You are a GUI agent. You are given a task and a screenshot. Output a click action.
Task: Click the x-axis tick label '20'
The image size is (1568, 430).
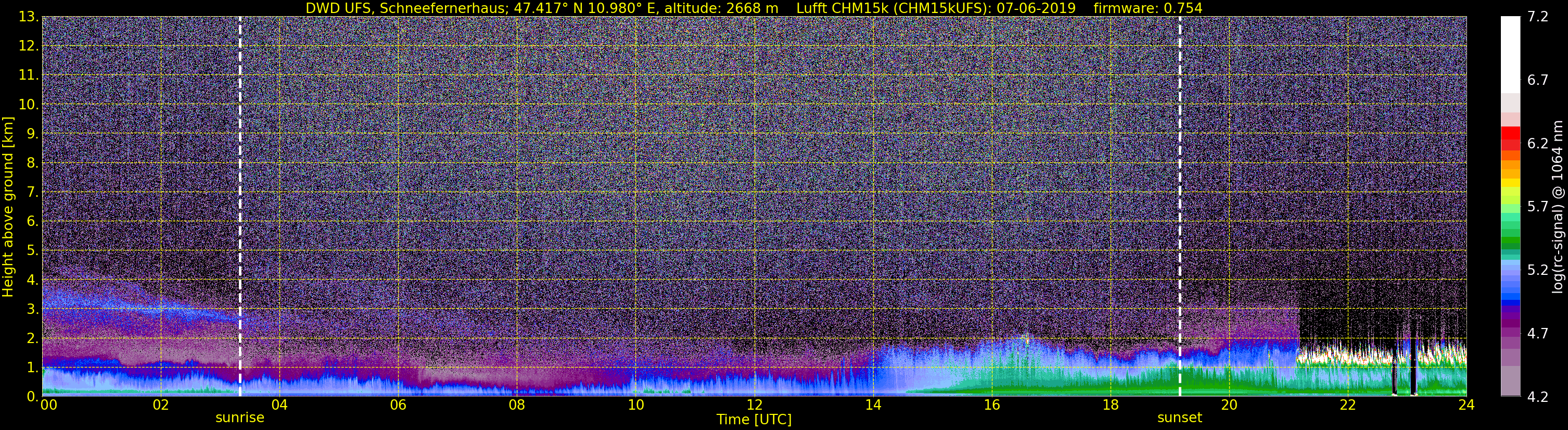pyautogui.click(x=1229, y=405)
